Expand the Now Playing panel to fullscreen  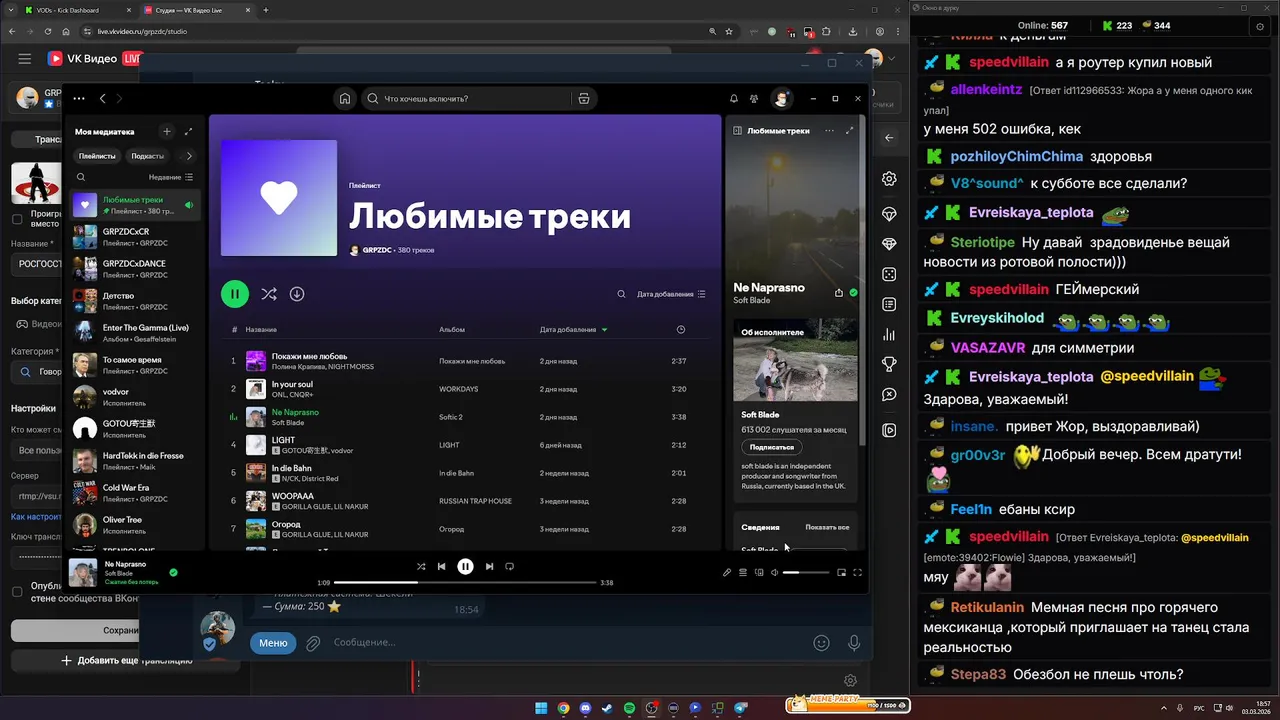[x=850, y=131]
